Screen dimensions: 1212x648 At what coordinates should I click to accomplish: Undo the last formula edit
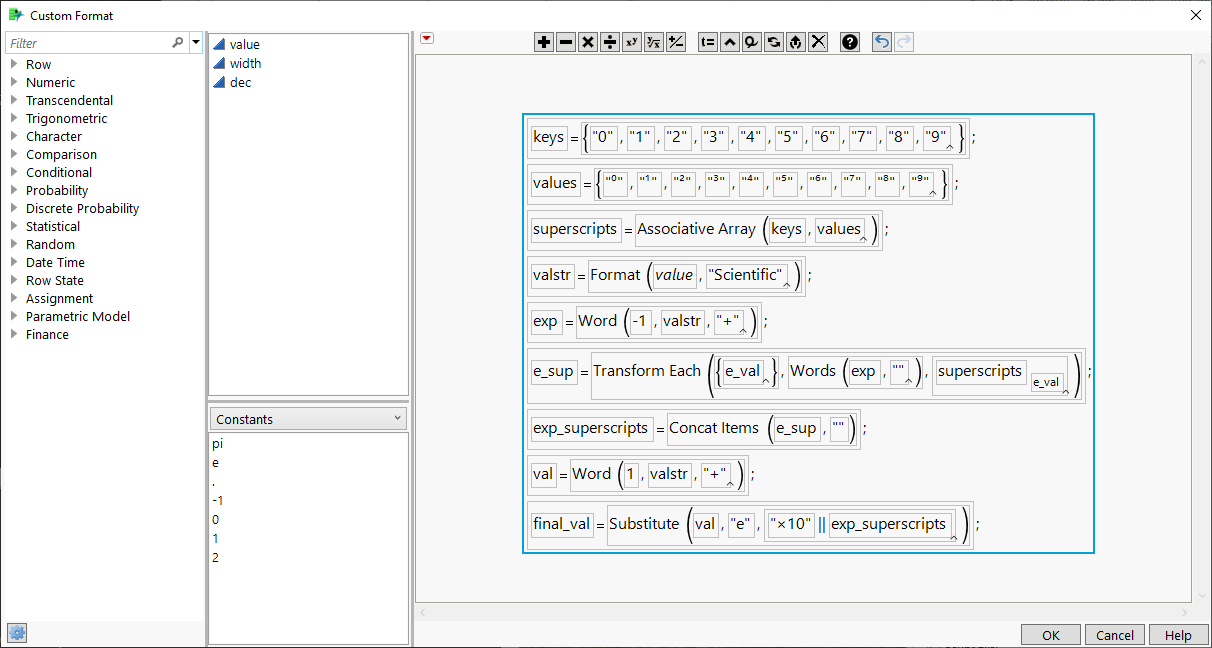(880, 42)
